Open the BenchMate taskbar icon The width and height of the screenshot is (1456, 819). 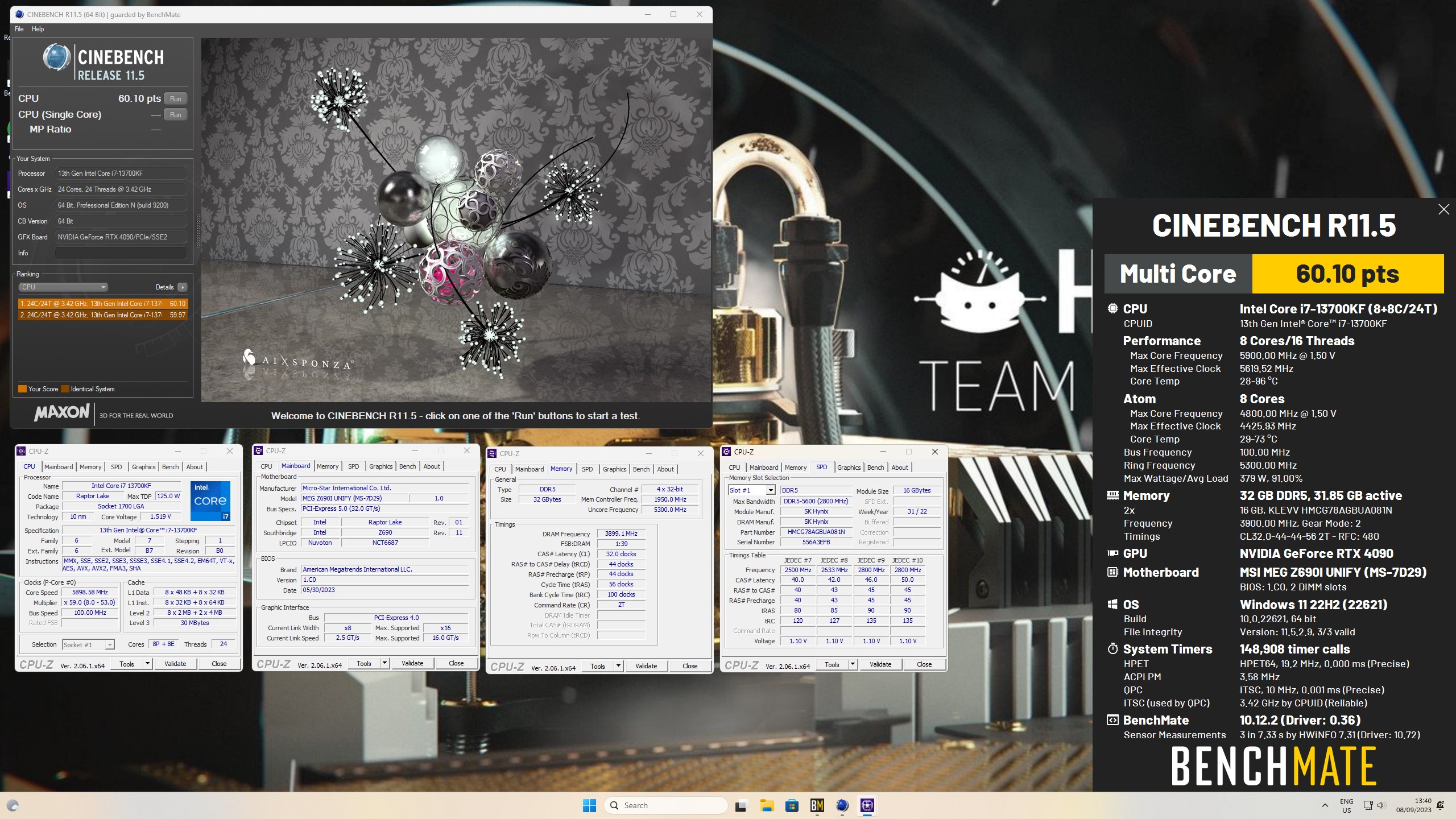coord(817,805)
